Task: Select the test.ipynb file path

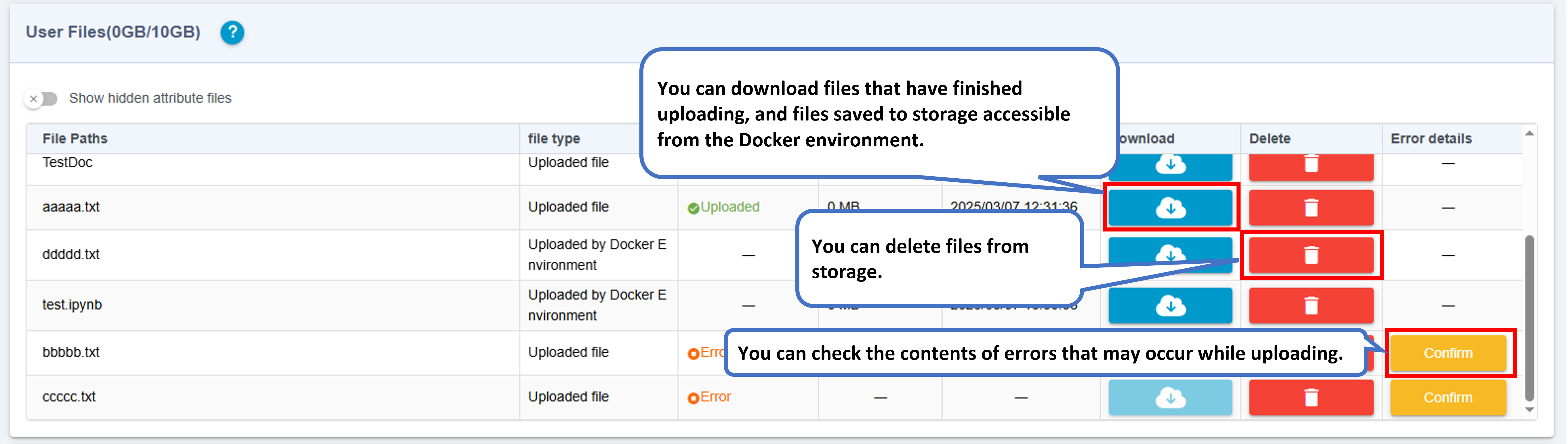Action: (72, 305)
